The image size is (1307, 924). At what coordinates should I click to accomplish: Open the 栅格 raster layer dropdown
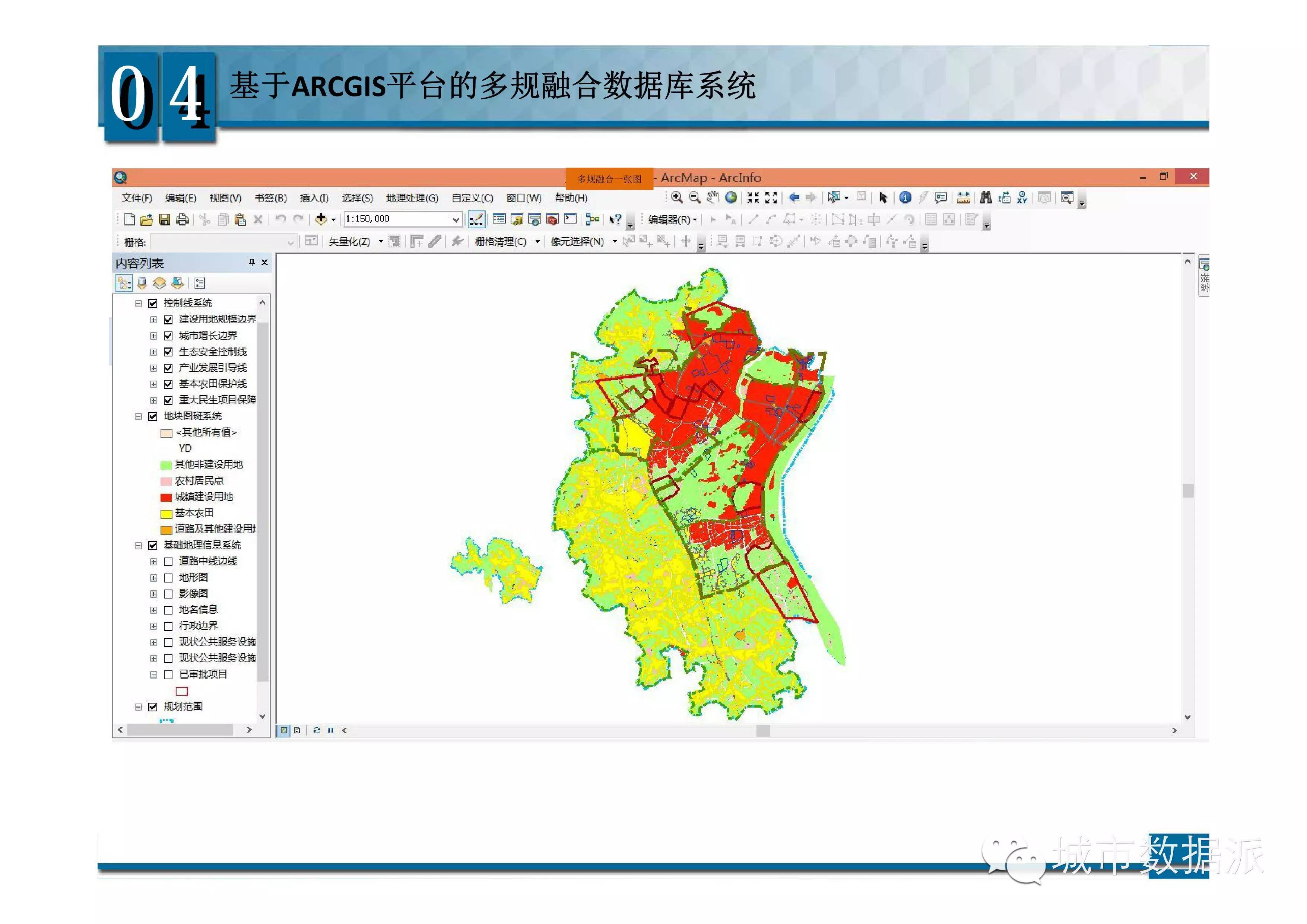(290, 242)
